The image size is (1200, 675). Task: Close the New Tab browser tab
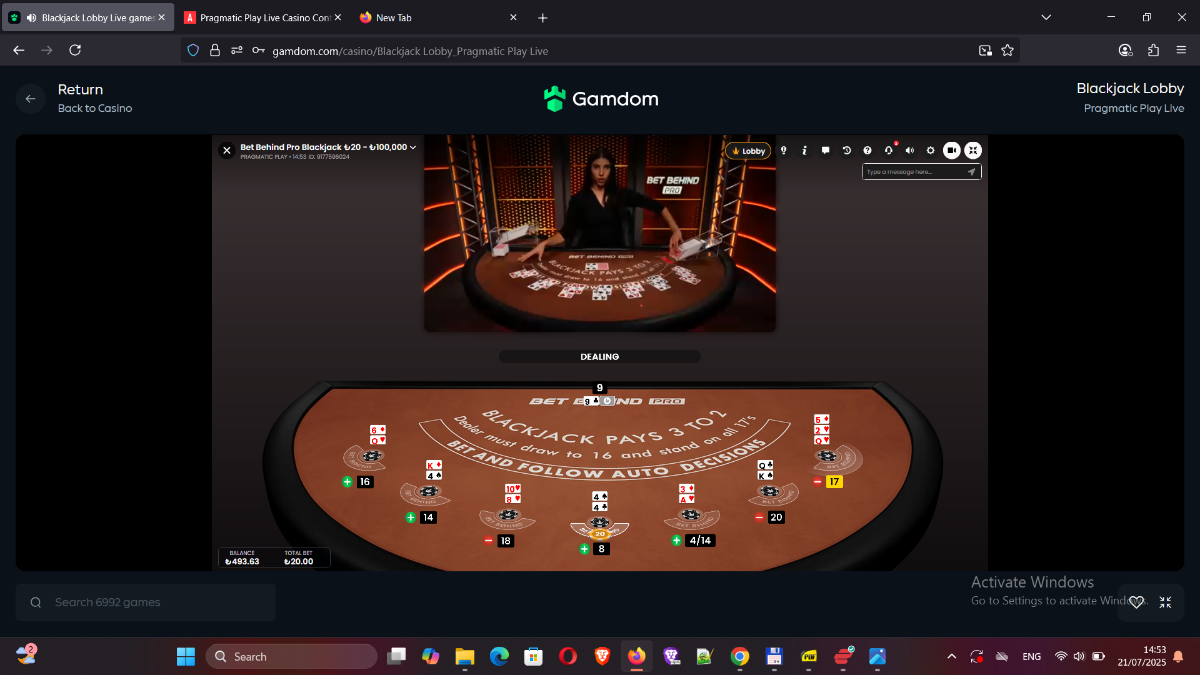pos(513,18)
